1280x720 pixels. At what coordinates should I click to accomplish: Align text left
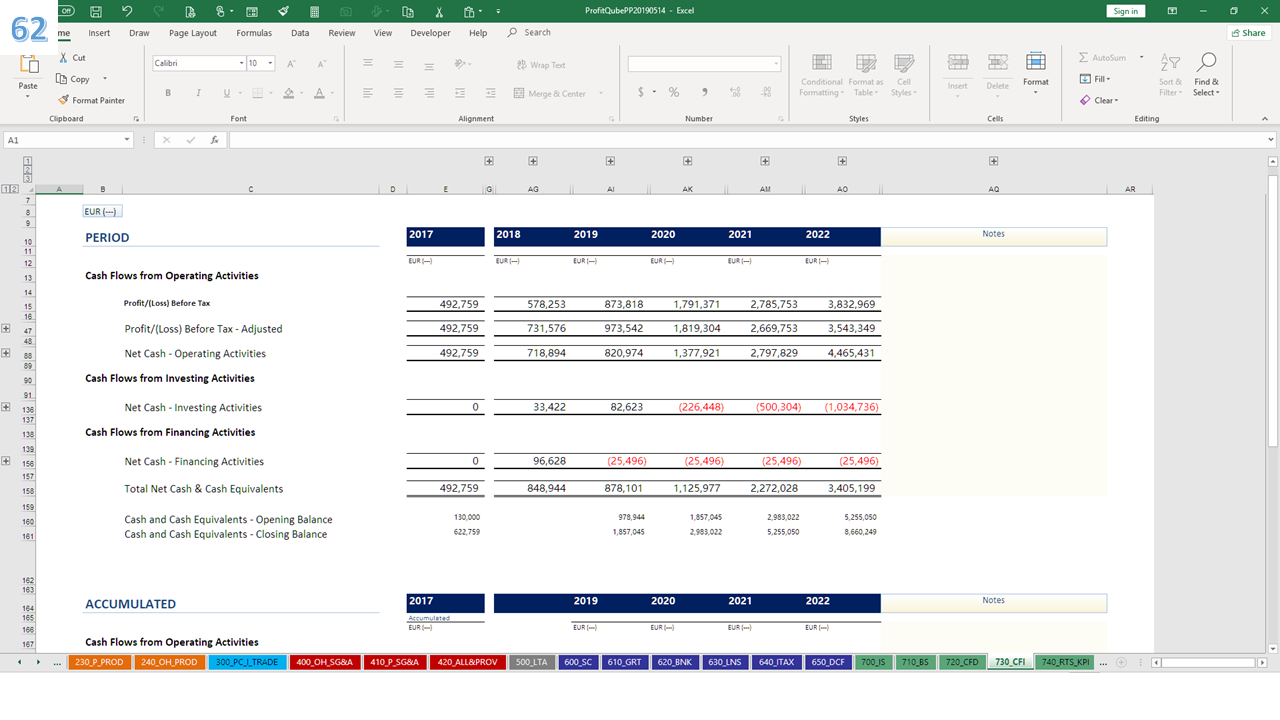(x=368, y=93)
